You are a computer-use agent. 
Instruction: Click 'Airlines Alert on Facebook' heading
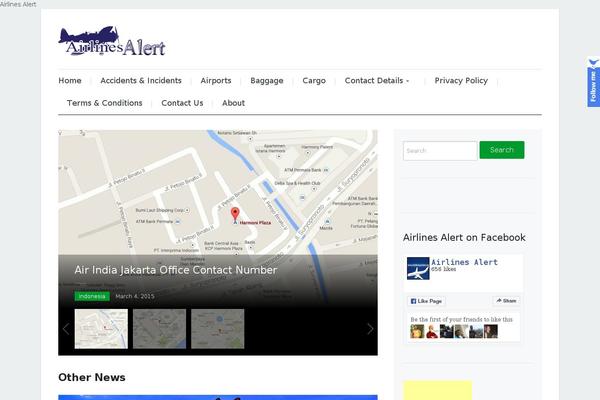click(x=464, y=237)
